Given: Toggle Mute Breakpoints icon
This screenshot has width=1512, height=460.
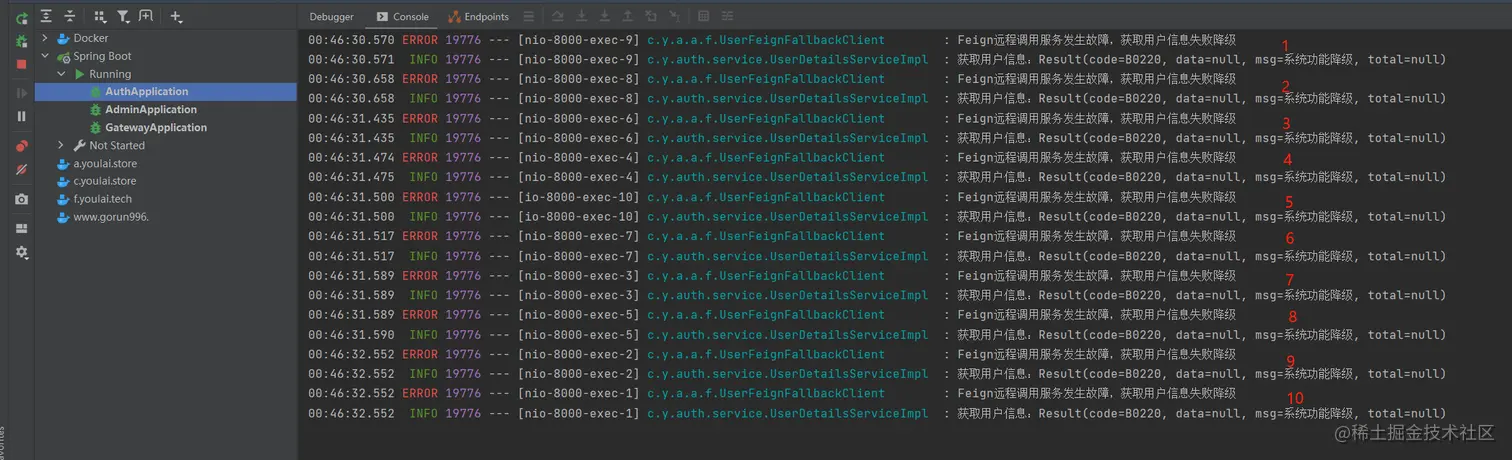Looking at the screenshot, I should (21, 171).
